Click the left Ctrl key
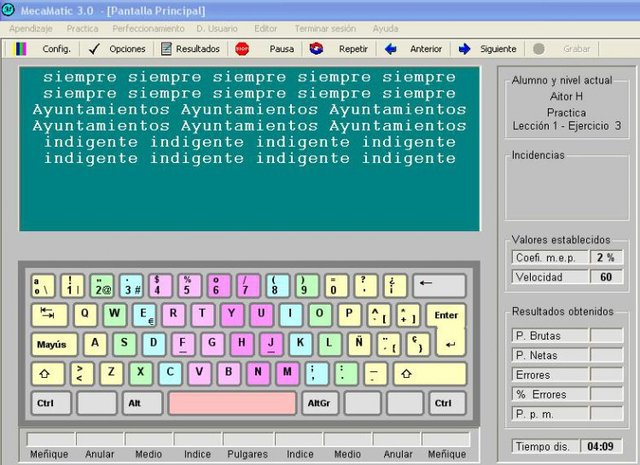640x465 pixels. 51,403
